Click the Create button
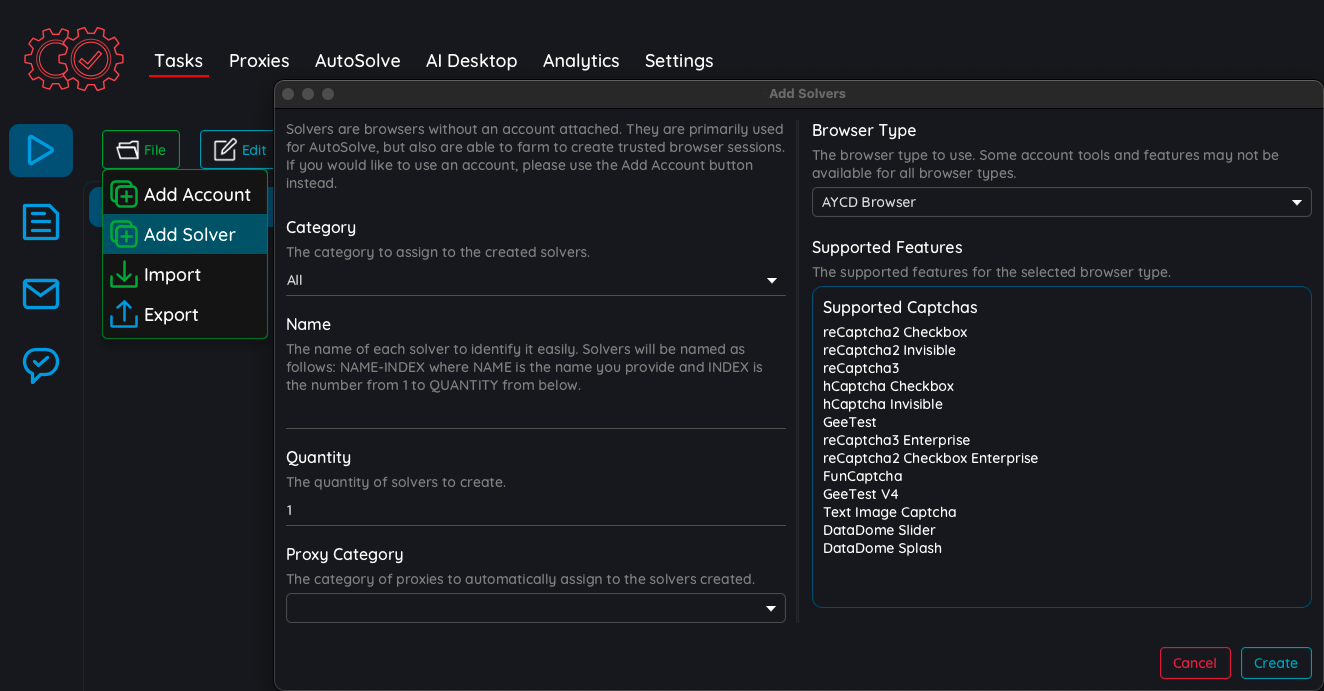Screen dimensions: 1324x691 (x=1275, y=663)
